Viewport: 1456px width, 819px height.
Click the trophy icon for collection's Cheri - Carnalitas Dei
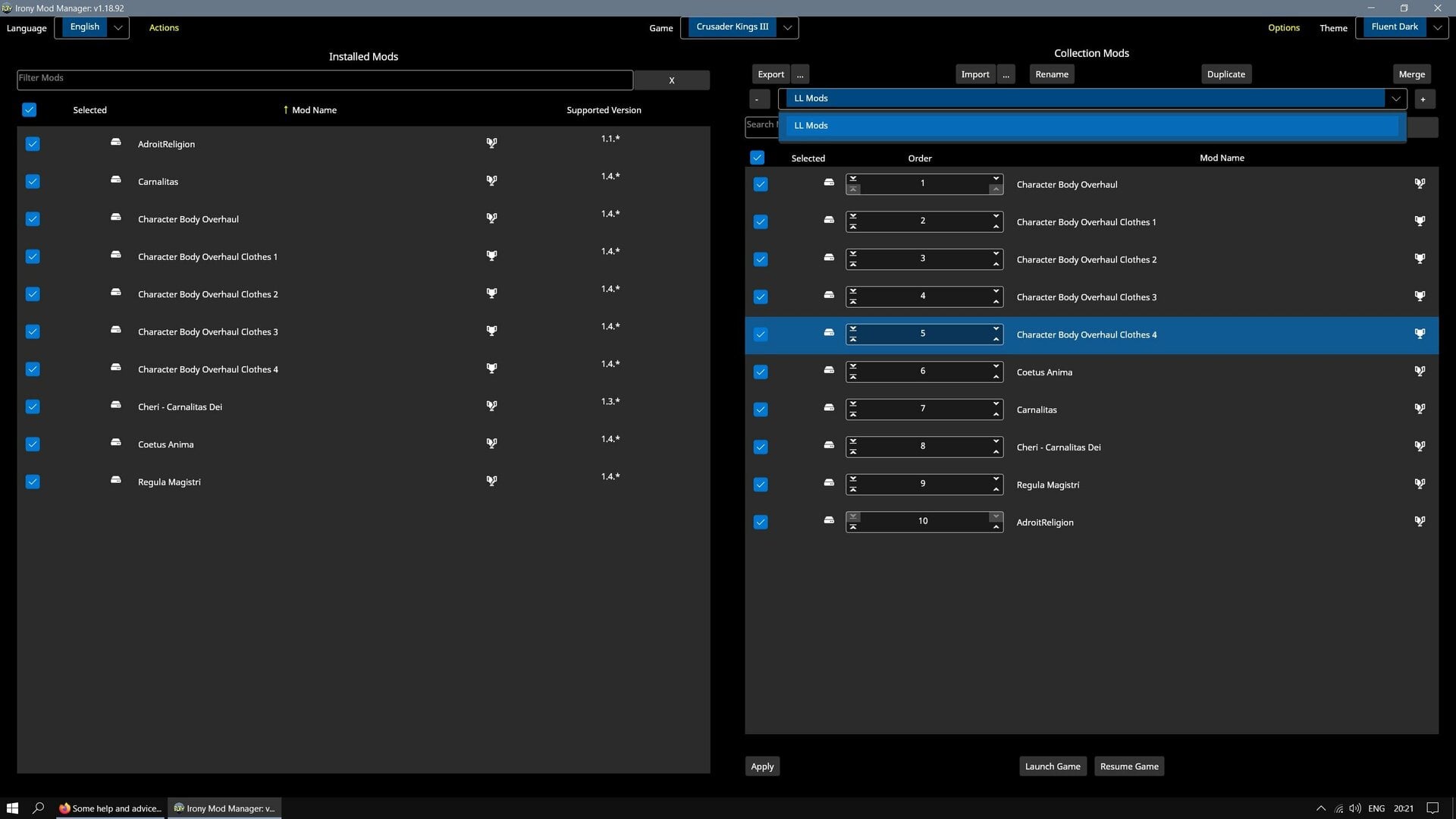(1420, 446)
